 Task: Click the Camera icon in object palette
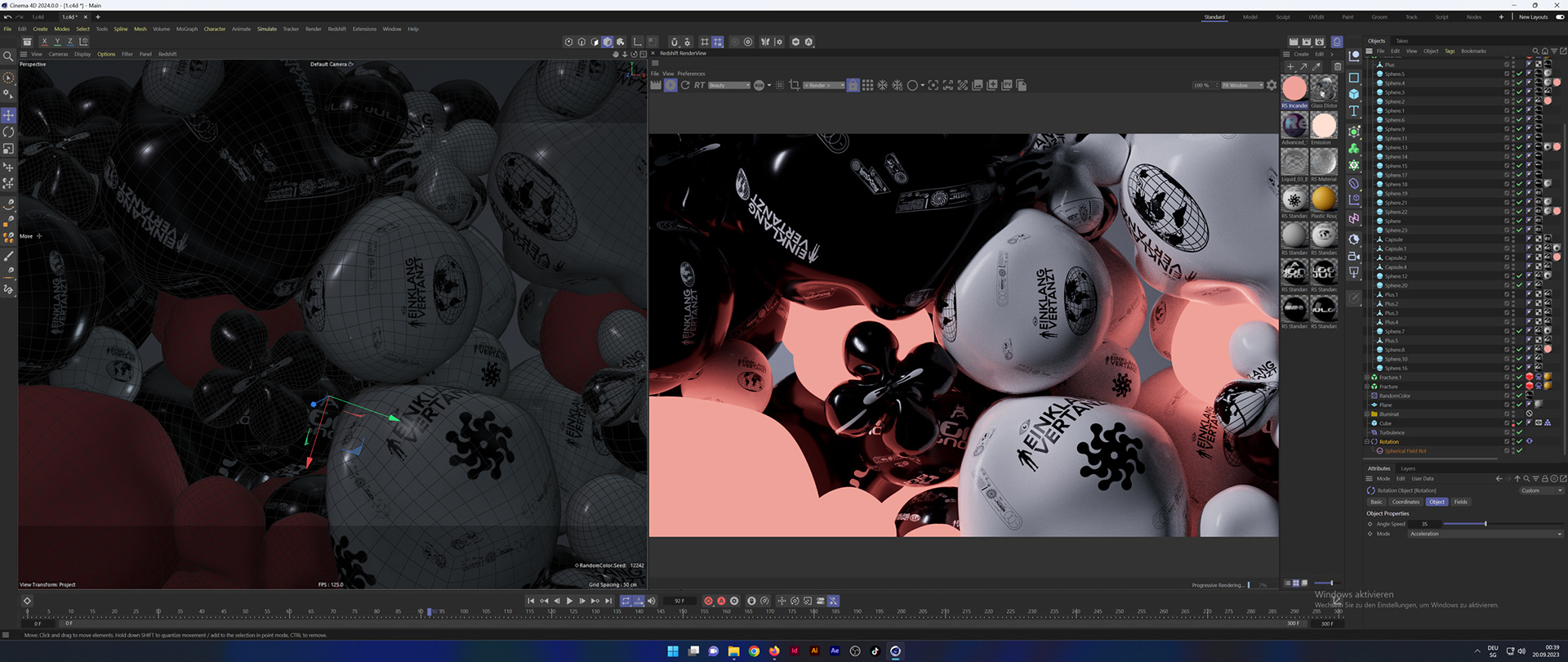[x=1354, y=256]
